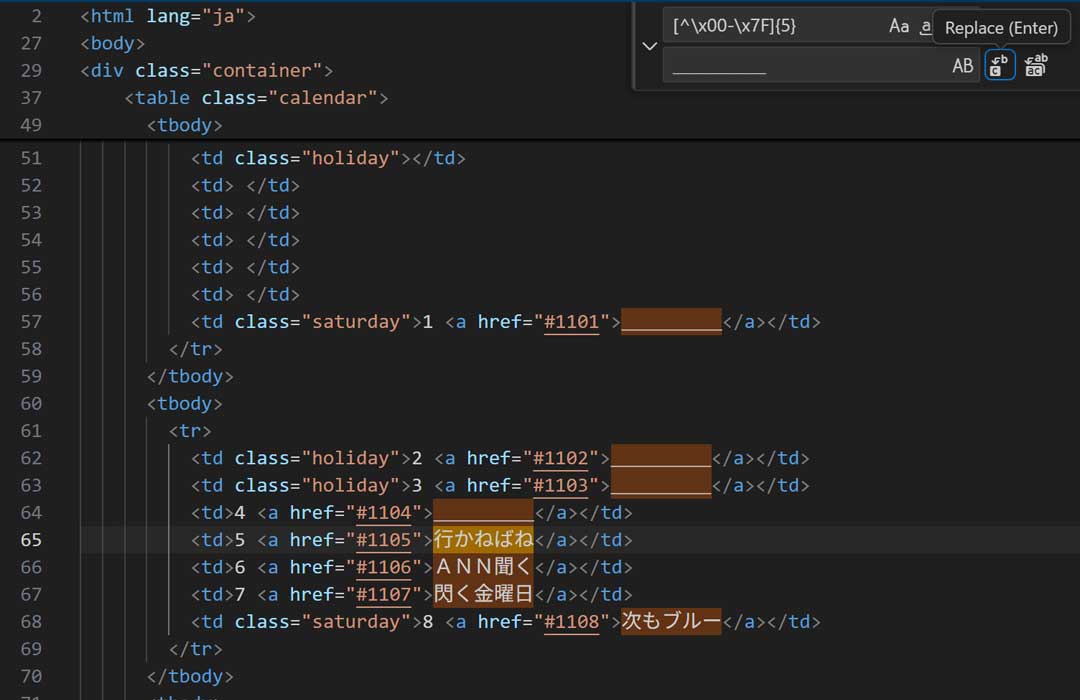1080x700 pixels.
Task: Click the #1101 href link
Action: coord(571,322)
